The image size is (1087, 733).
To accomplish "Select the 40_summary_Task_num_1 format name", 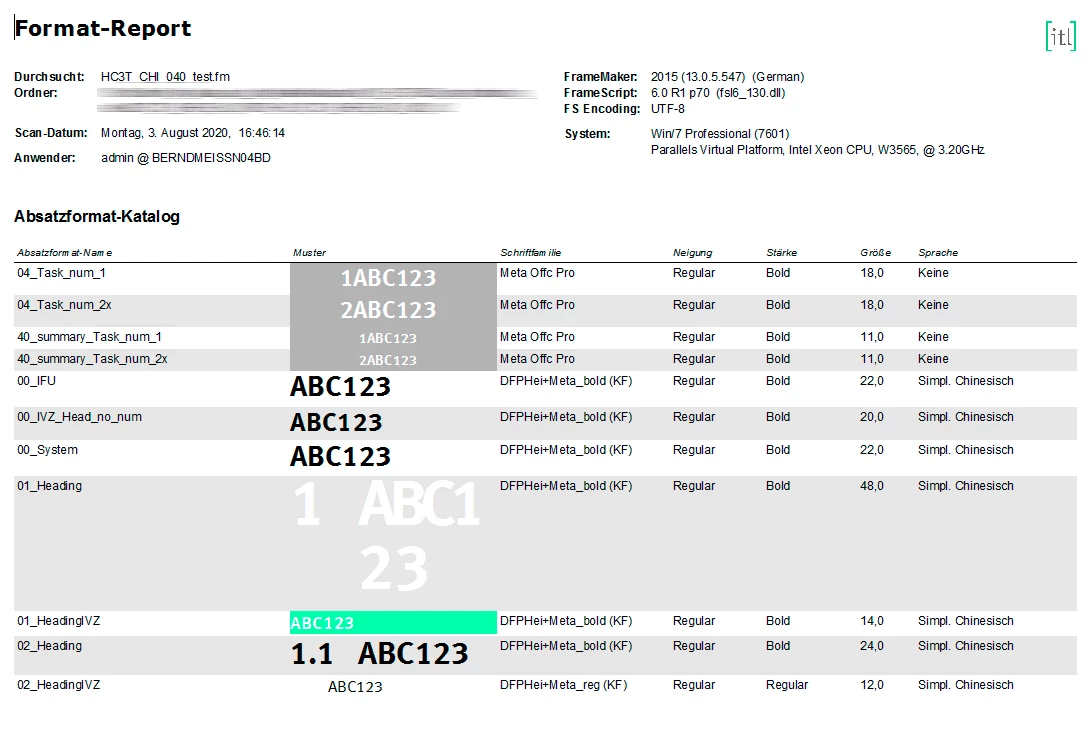I will tap(89, 337).
